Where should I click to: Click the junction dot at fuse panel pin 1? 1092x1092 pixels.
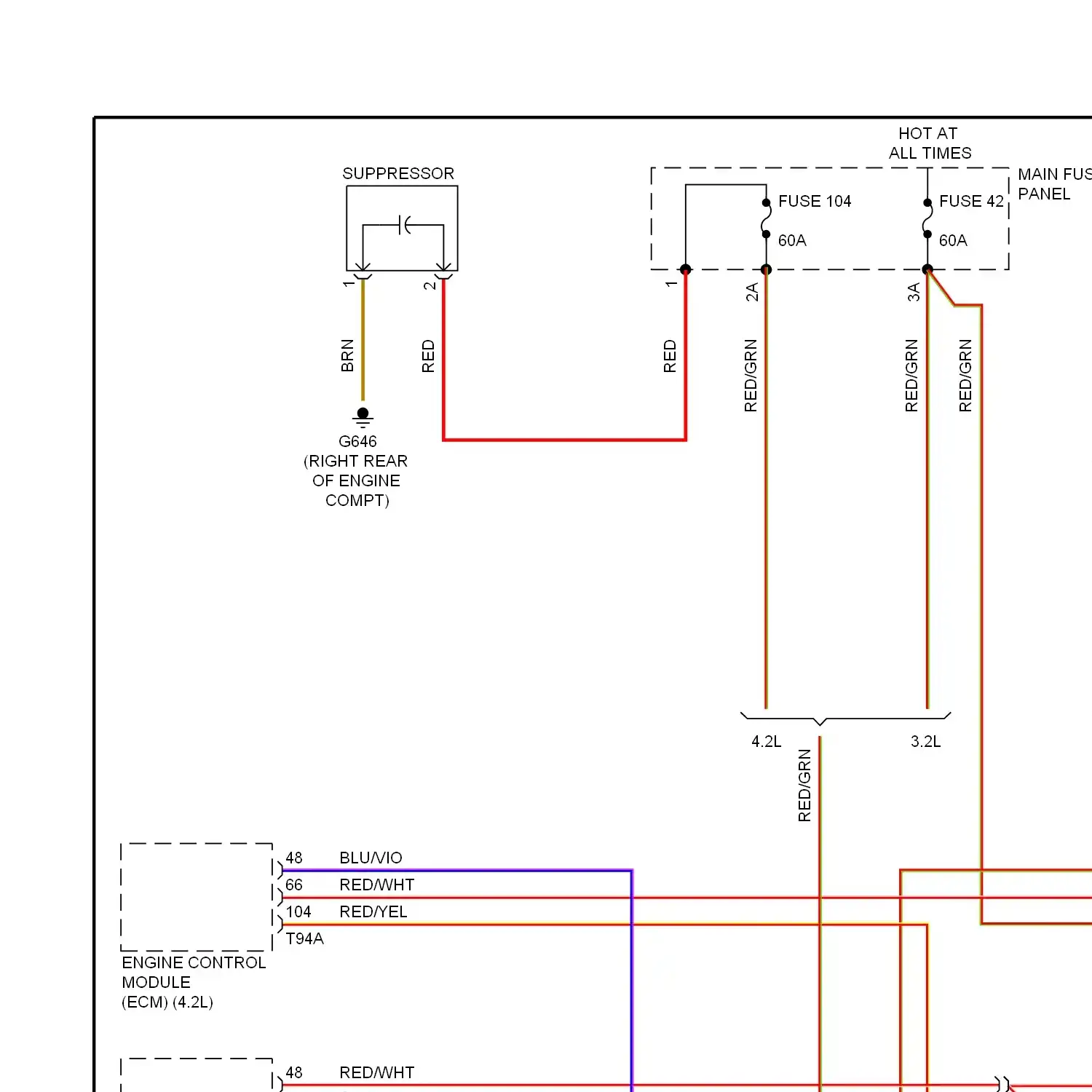click(x=685, y=269)
